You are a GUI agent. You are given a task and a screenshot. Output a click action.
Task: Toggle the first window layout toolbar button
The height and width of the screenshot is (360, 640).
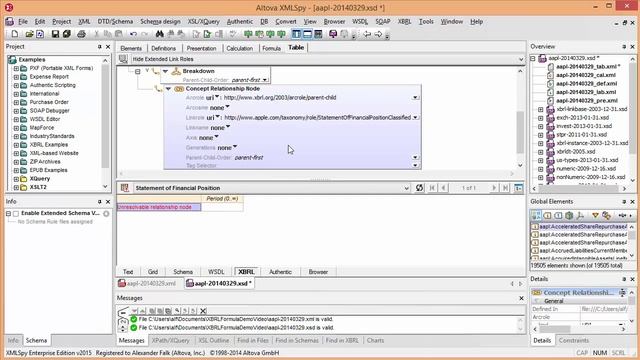click(296, 34)
